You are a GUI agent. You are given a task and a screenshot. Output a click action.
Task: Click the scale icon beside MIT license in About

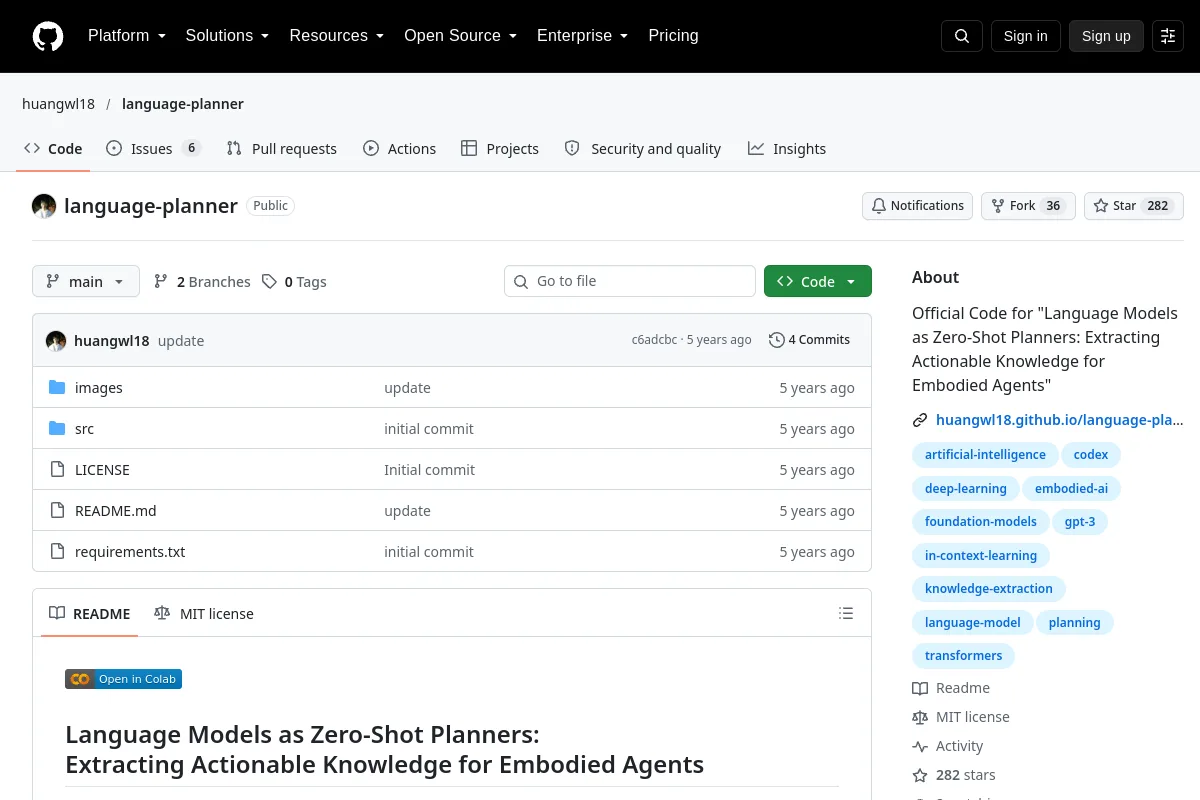pyautogui.click(x=920, y=717)
